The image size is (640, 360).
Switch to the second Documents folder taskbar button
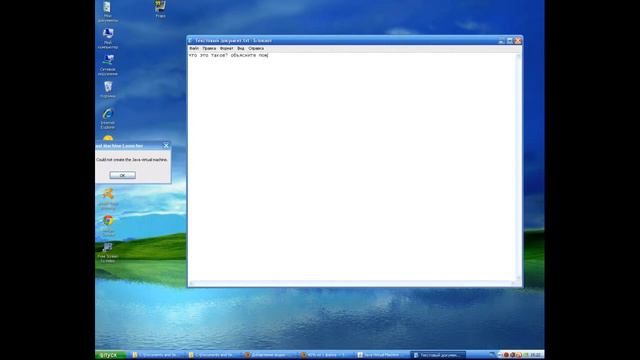click(213, 355)
